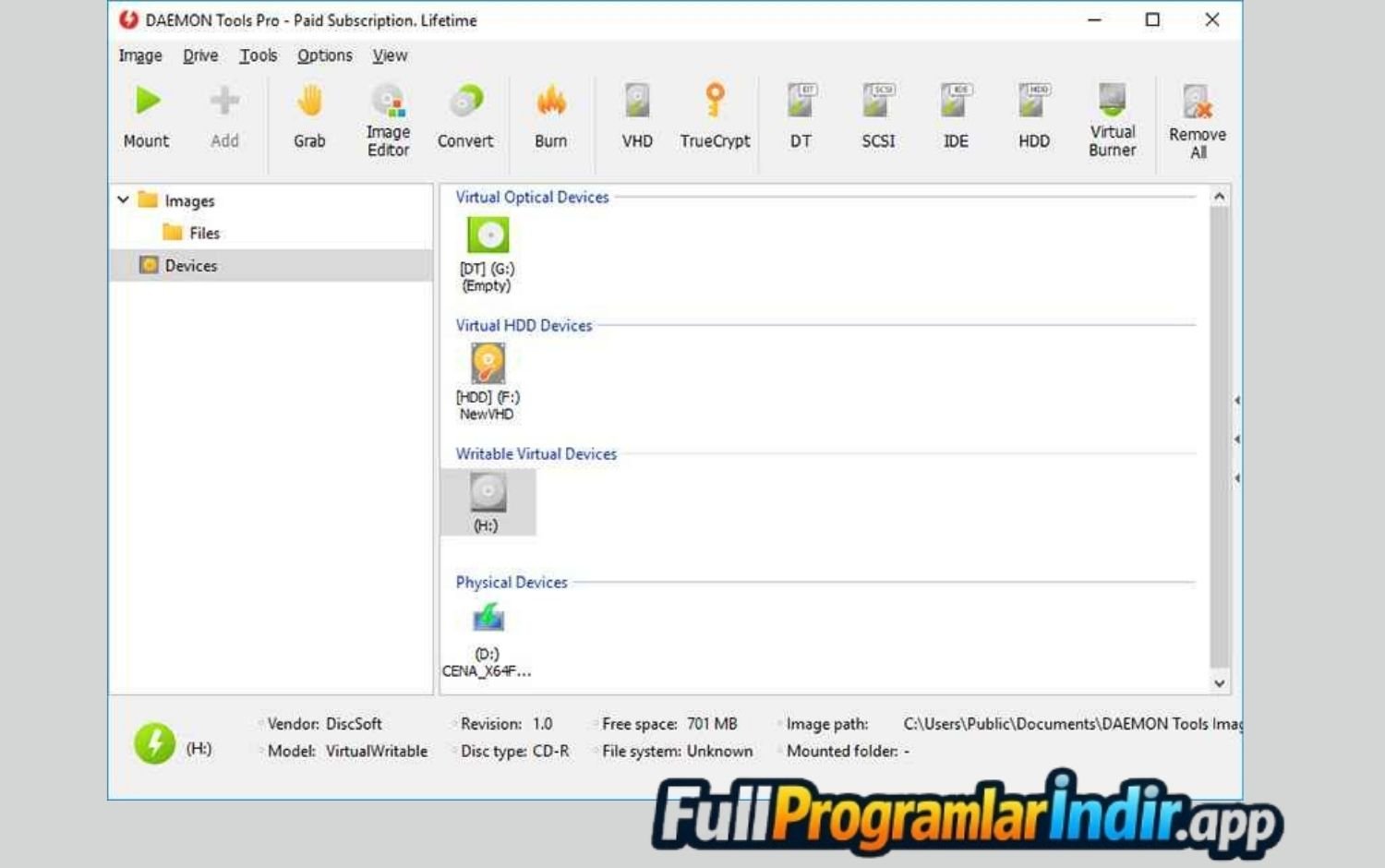Select the [HDD] (F:) NewVHD device
Image resolution: width=1385 pixels, height=868 pixels.
point(488,382)
